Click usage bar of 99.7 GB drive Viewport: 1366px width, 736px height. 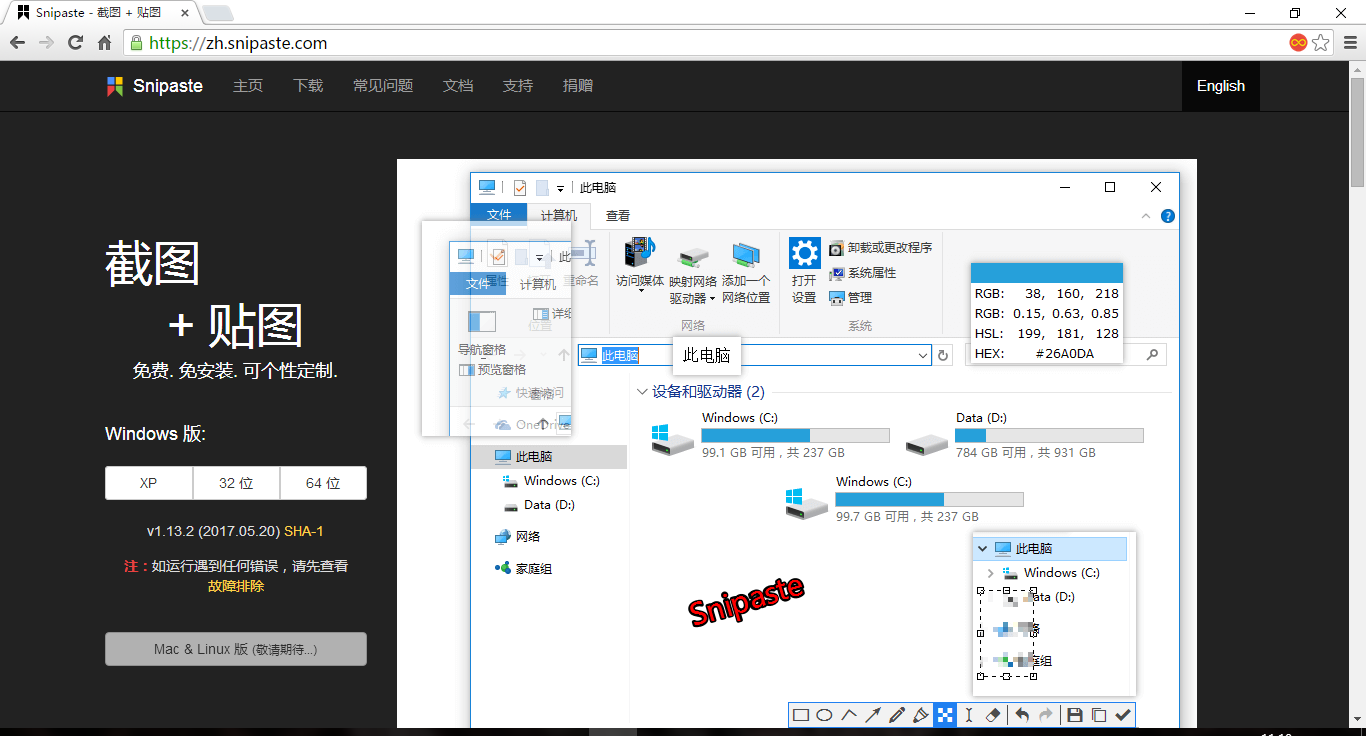click(x=929, y=499)
